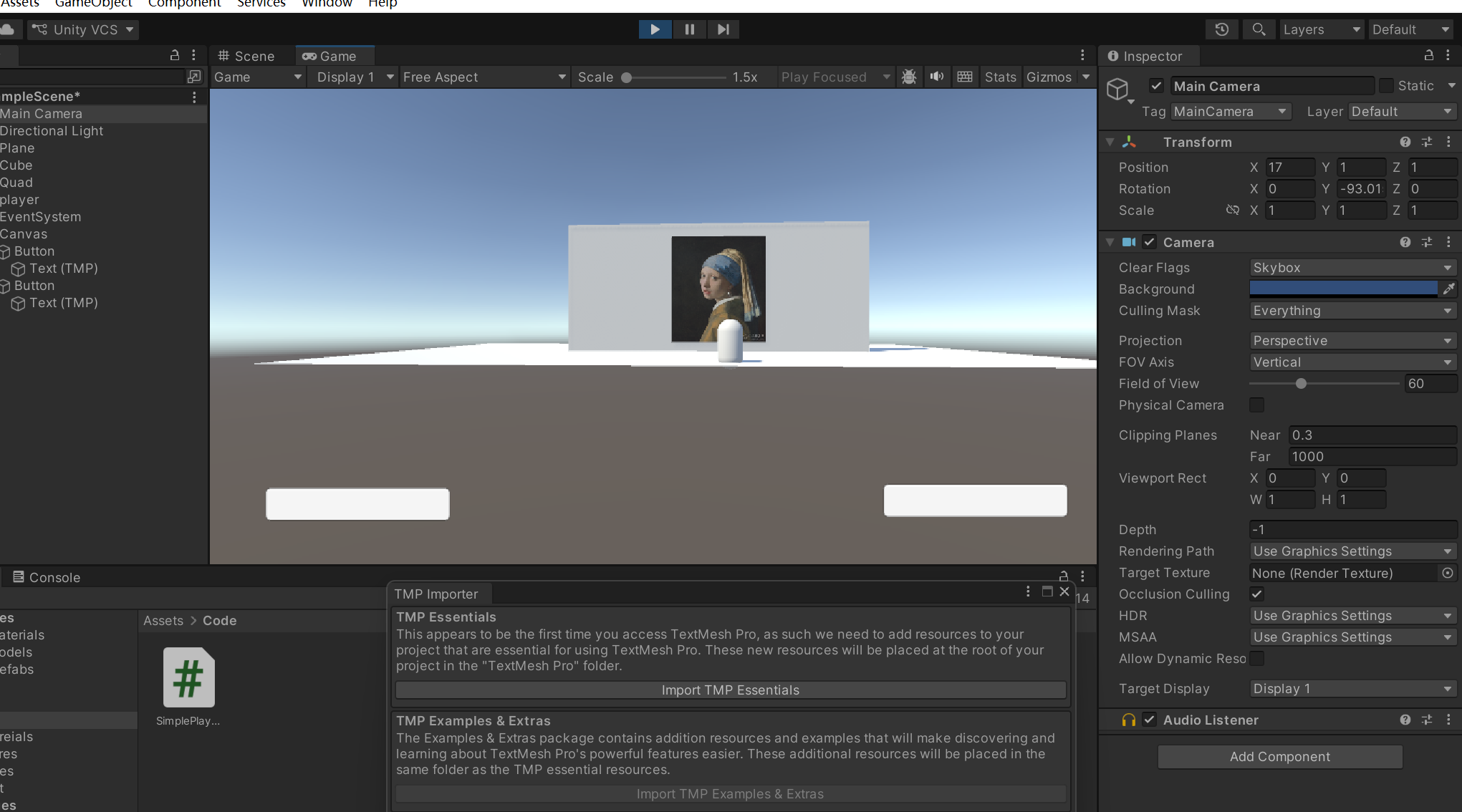Open the Clear Flags Skybox dropdown

click(1352, 267)
